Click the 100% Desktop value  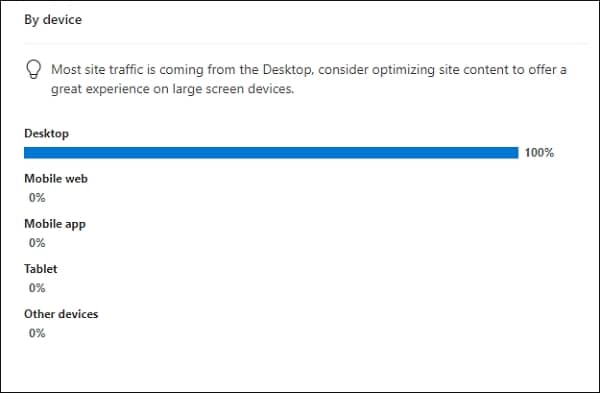pos(539,153)
